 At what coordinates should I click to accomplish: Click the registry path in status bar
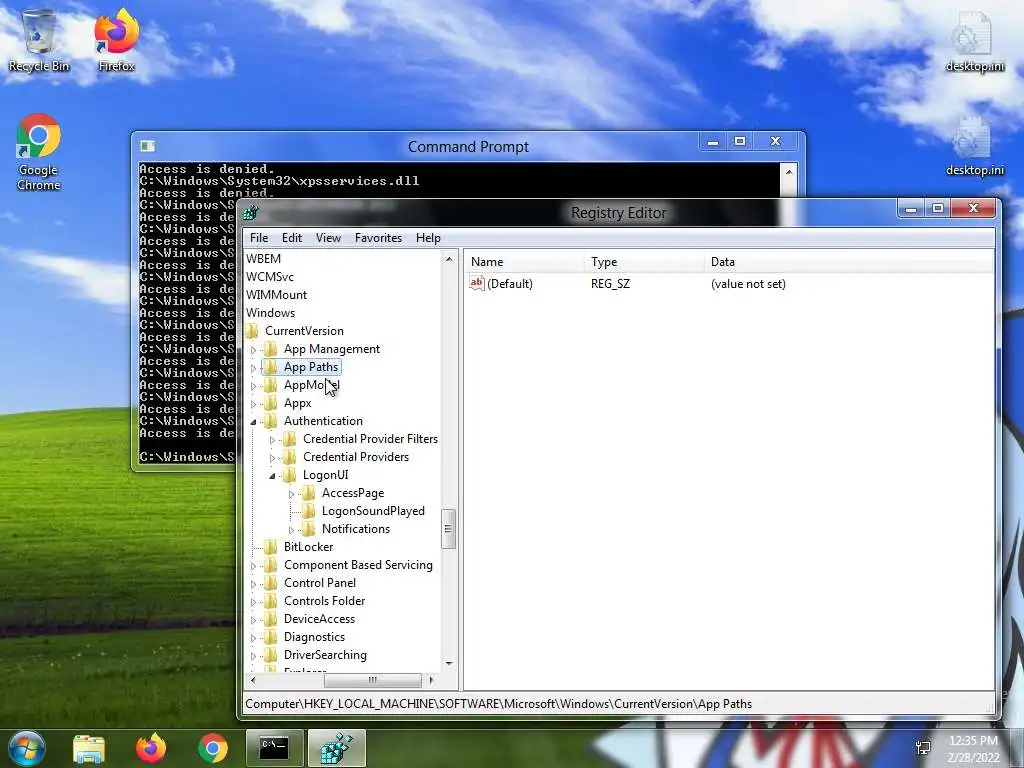coord(498,704)
